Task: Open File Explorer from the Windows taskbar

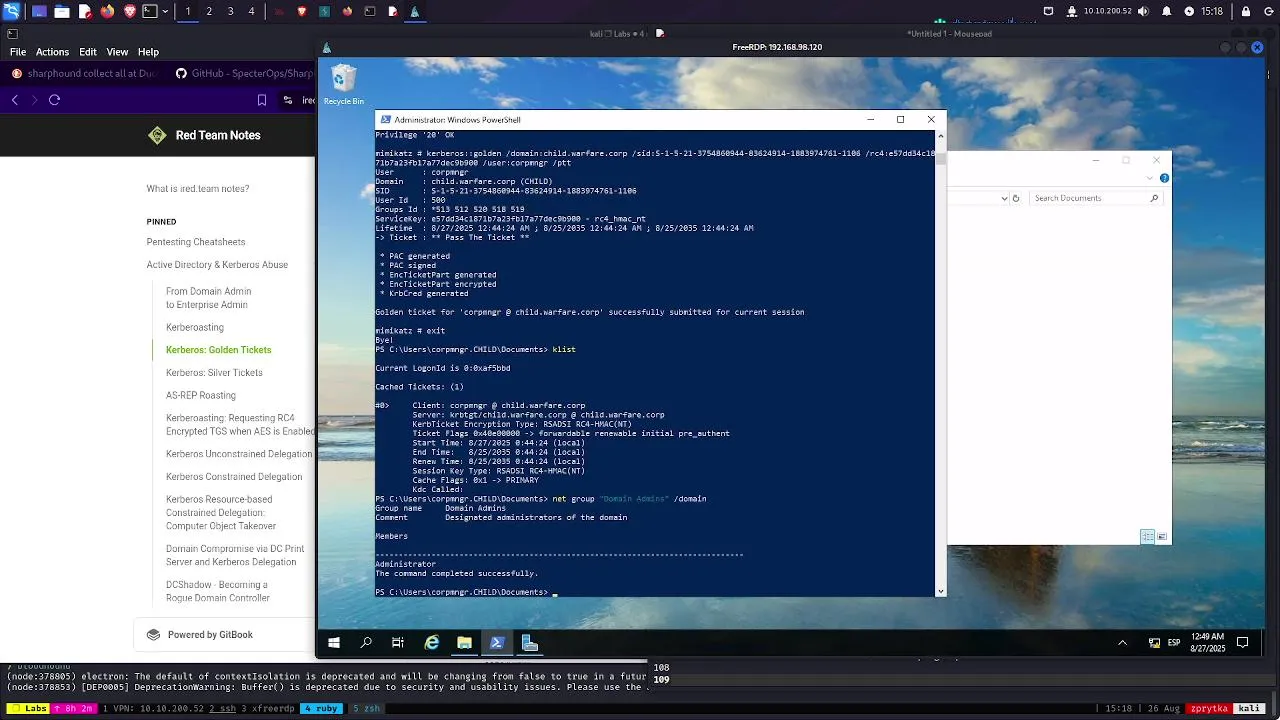Action: (464, 643)
